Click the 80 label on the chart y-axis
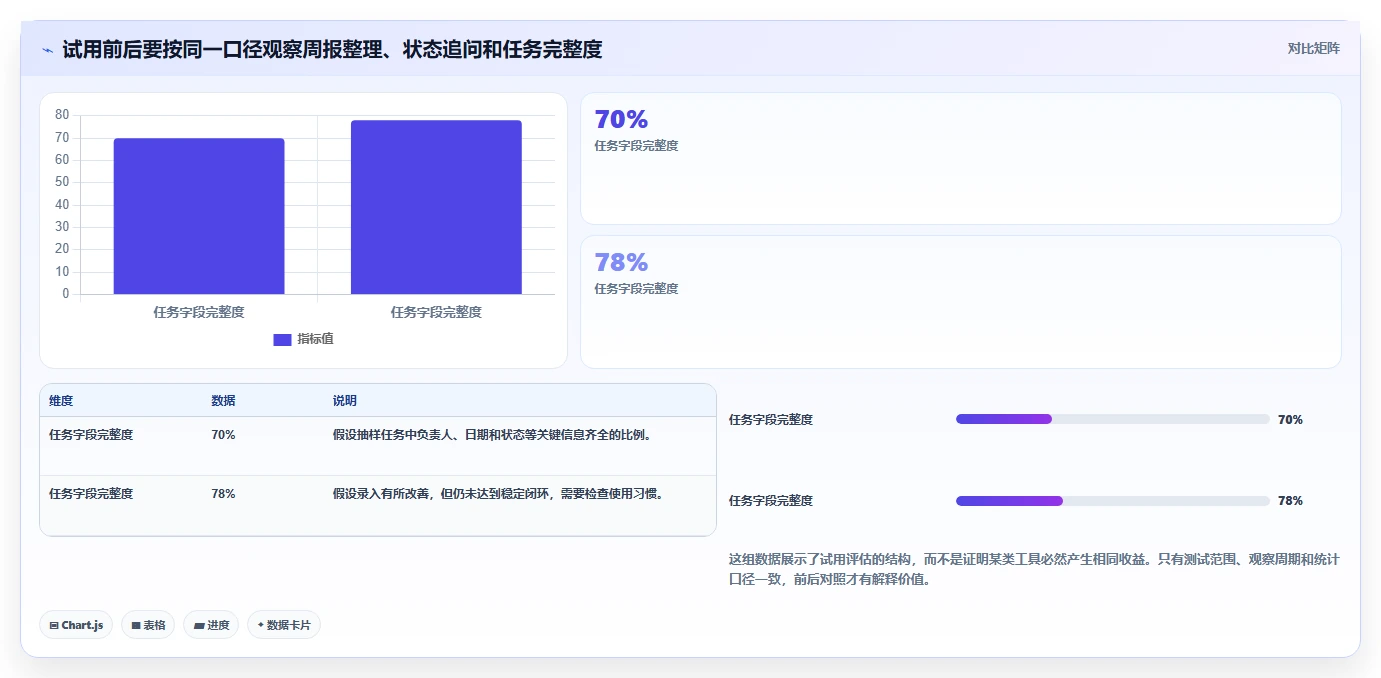The height and width of the screenshot is (678, 1381). [62, 115]
